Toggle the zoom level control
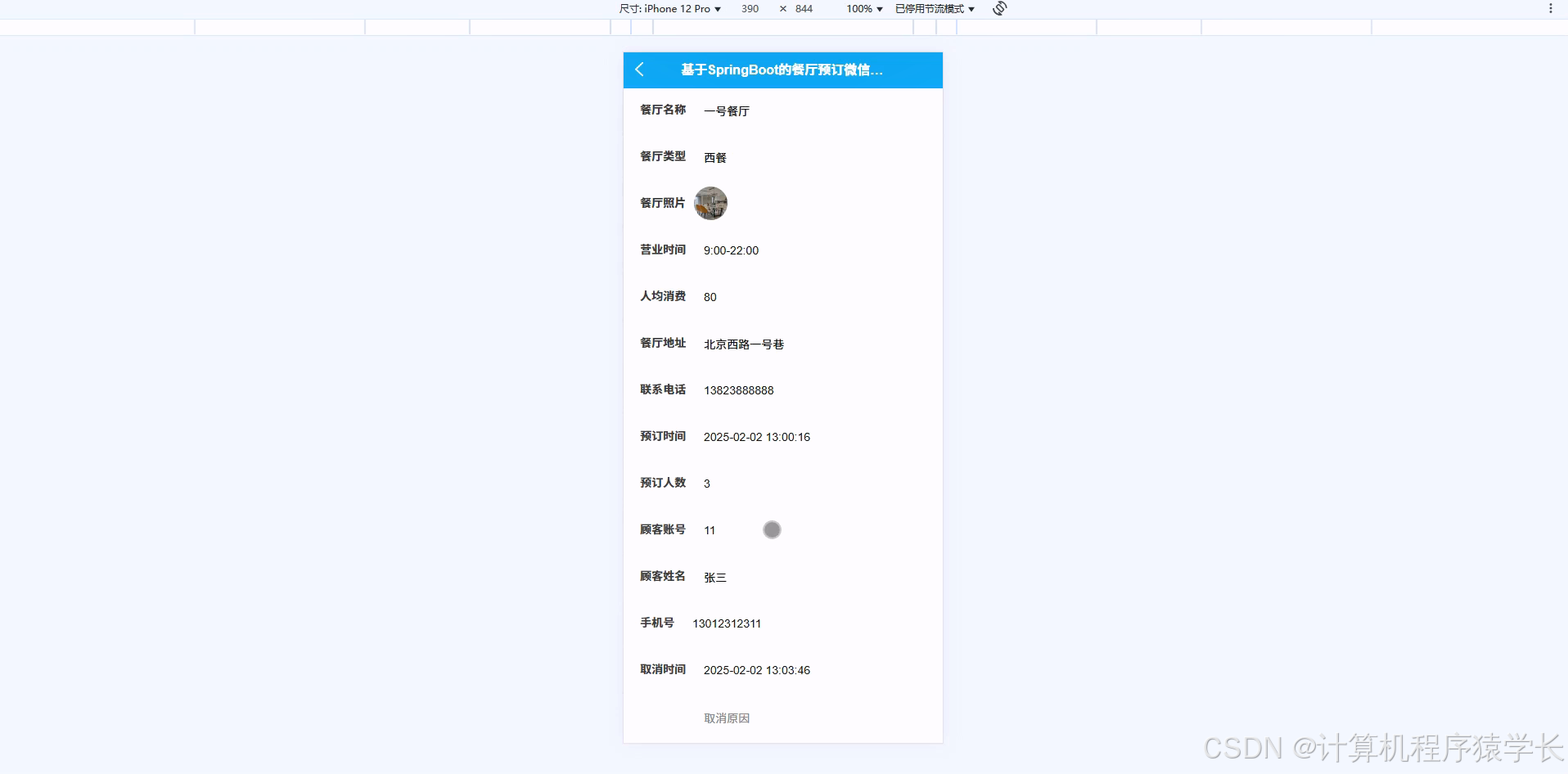 tap(863, 9)
